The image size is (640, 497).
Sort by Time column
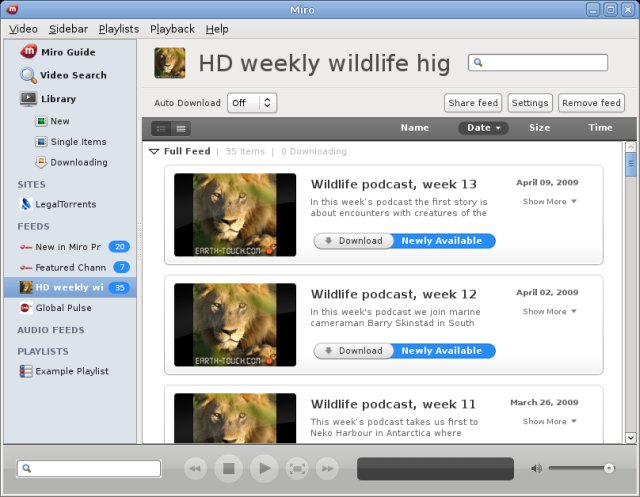coord(600,128)
